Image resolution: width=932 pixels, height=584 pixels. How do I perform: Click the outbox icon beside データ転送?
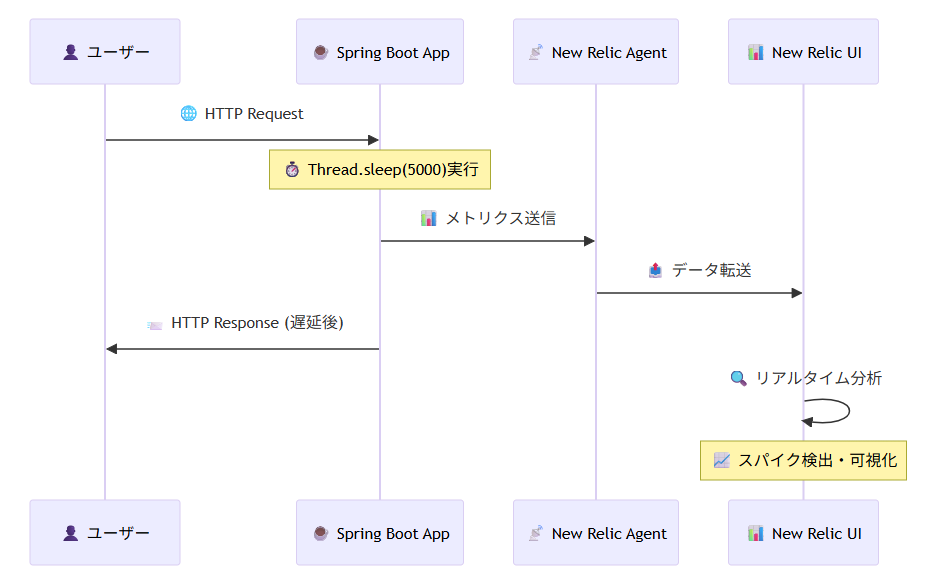(x=655, y=271)
